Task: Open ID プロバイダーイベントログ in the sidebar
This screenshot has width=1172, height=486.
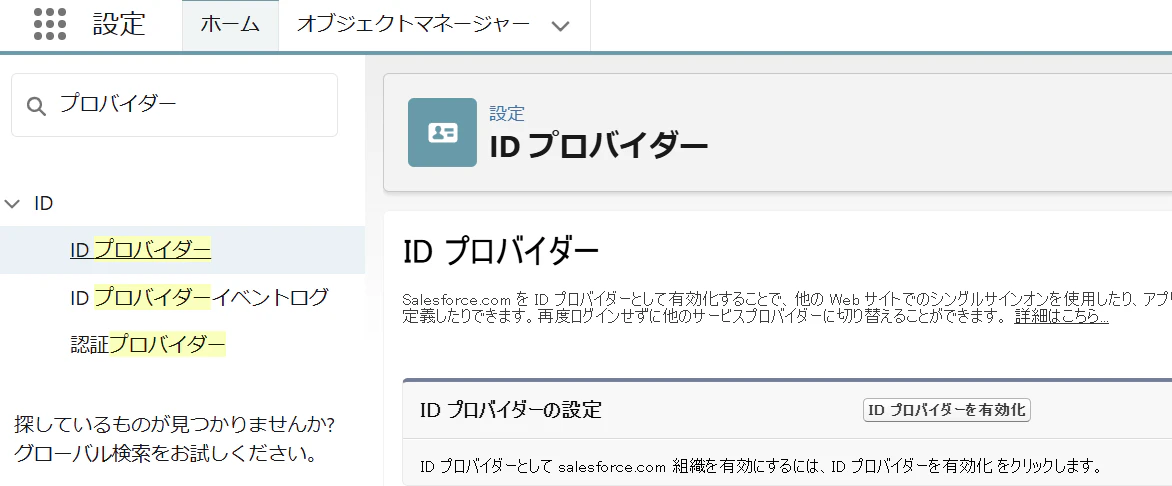Action: pyautogui.click(x=200, y=298)
